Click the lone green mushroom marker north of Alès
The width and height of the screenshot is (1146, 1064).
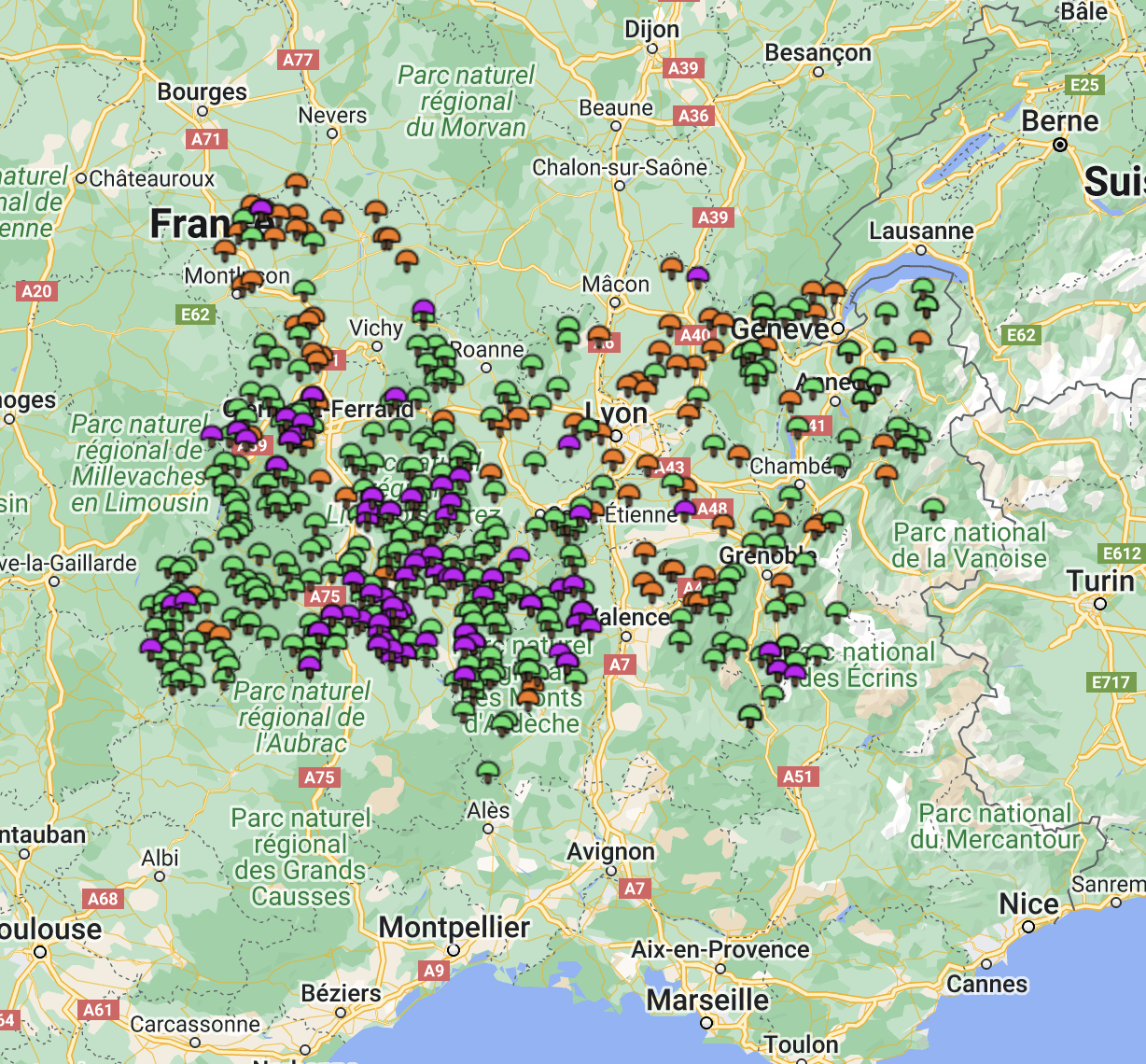pyautogui.click(x=488, y=771)
